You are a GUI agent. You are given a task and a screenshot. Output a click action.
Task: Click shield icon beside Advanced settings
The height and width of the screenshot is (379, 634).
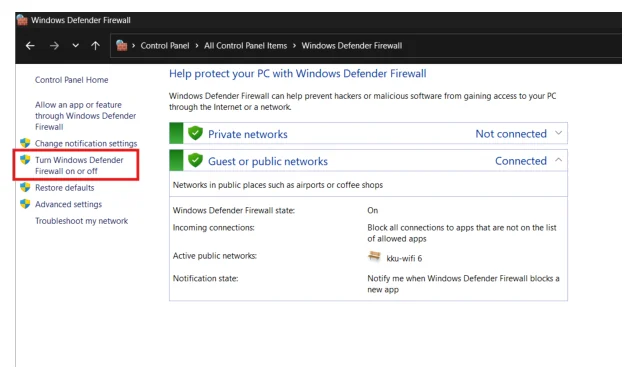point(25,204)
